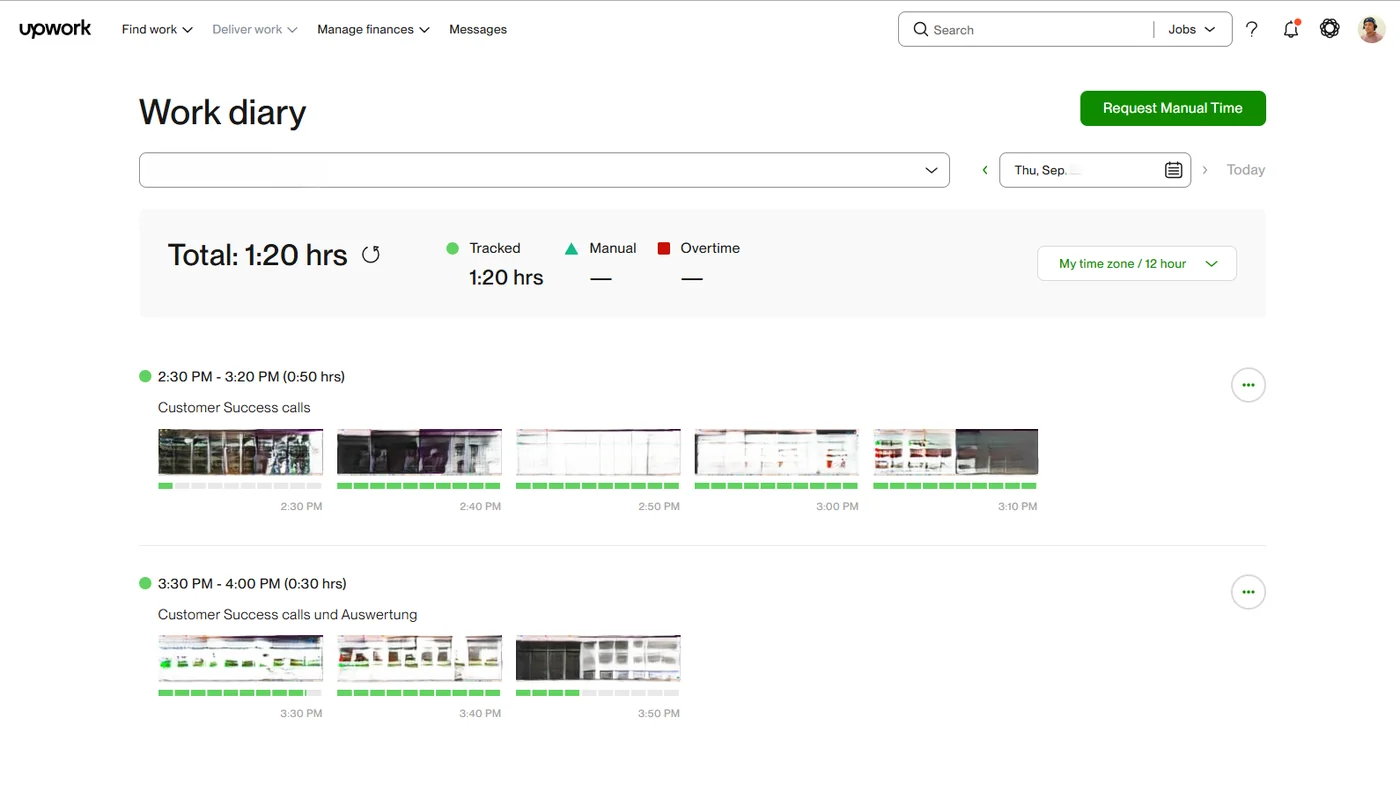Expand the Deliver work menu
The height and width of the screenshot is (799, 1400).
255,30
